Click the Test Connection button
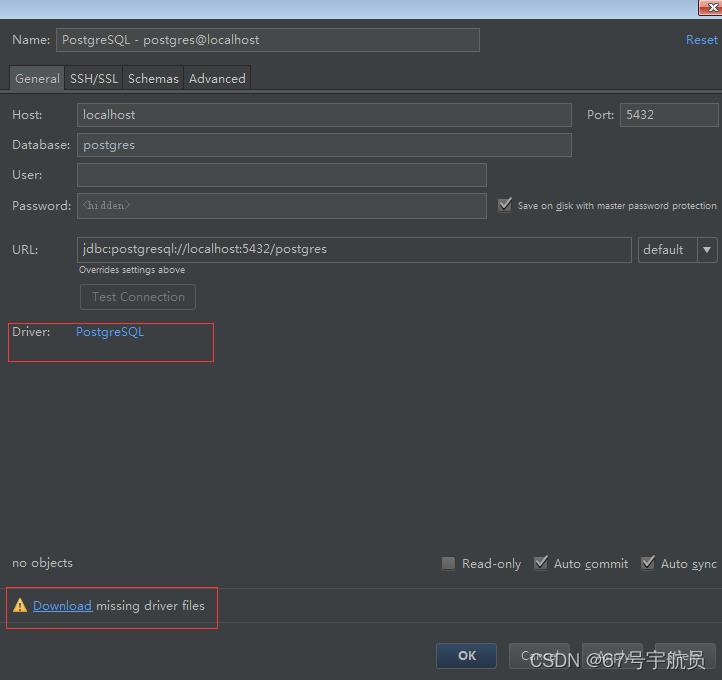Image resolution: width=722 pixels, height=680 pixels. coord(138,297)
